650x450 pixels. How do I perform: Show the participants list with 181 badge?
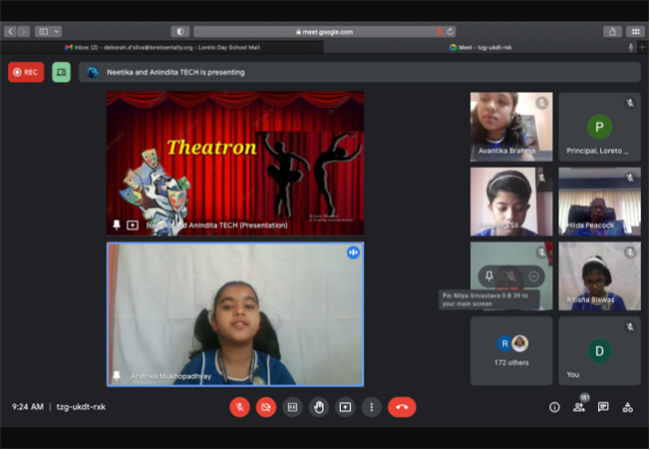coord(579,406)
